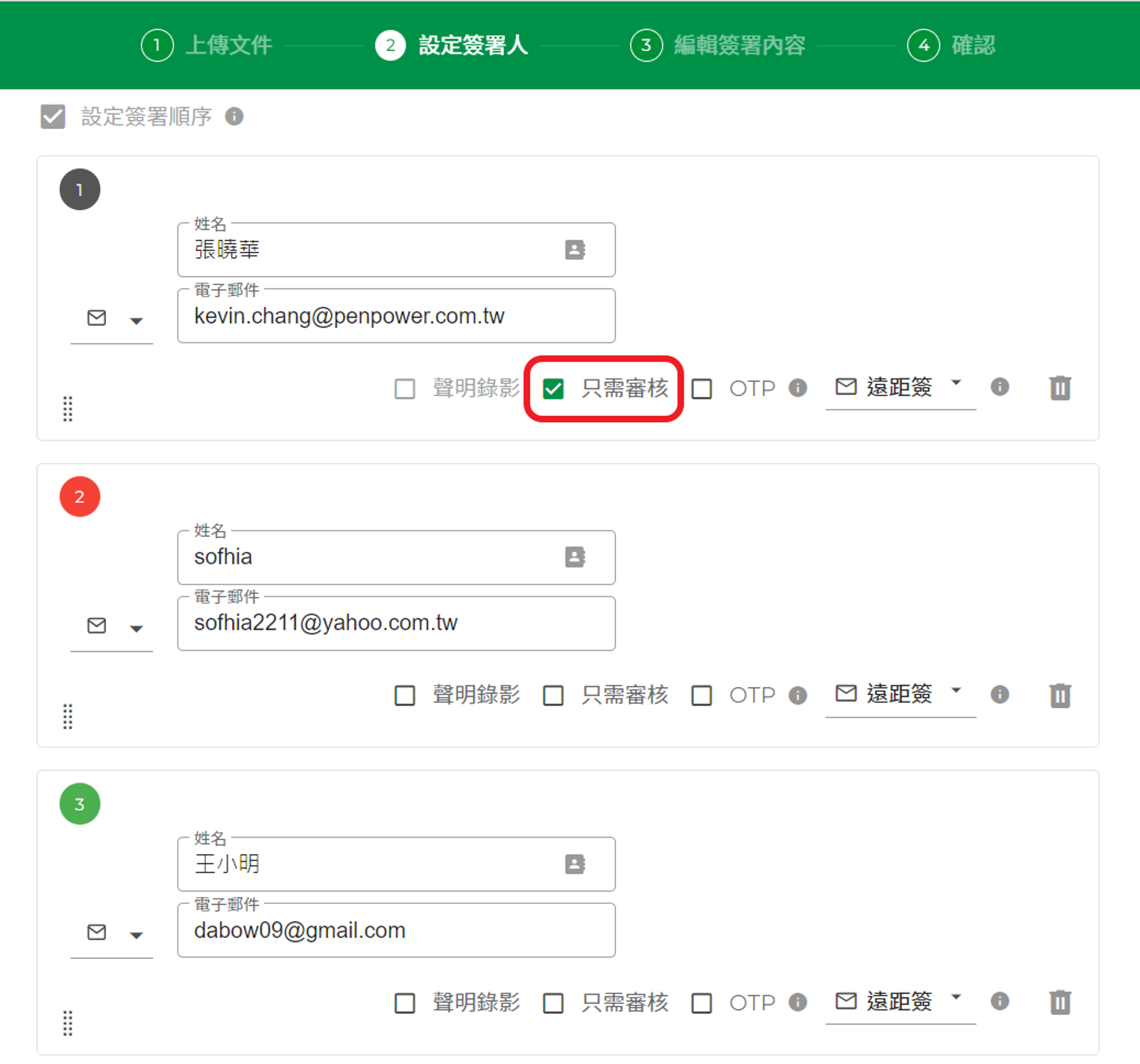This screenshot has height=1064, width=1140.
Task: Click drag handle of signer 2 card
Action: point(68,716)
